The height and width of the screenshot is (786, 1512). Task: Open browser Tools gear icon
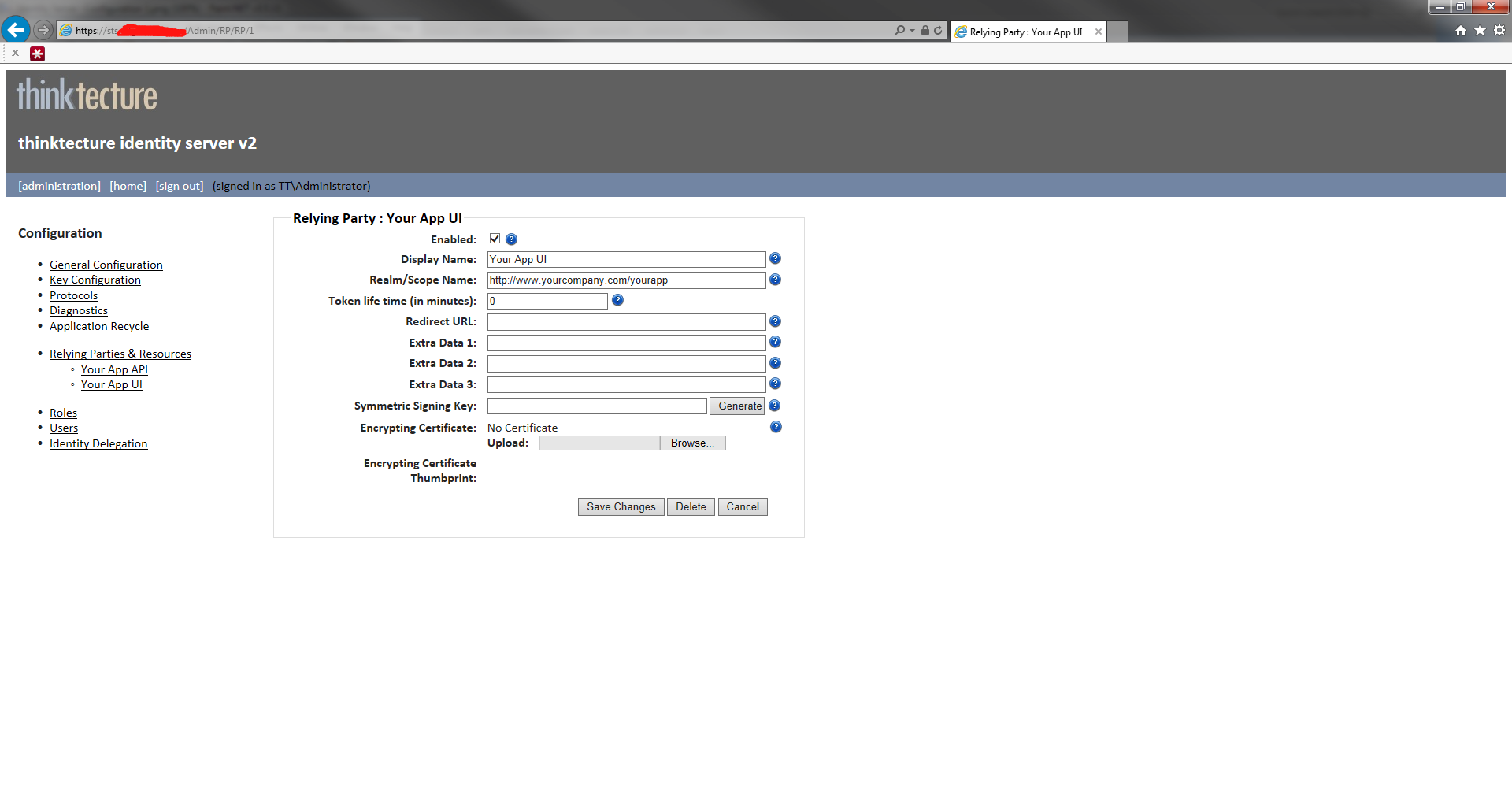point(1499,30)
